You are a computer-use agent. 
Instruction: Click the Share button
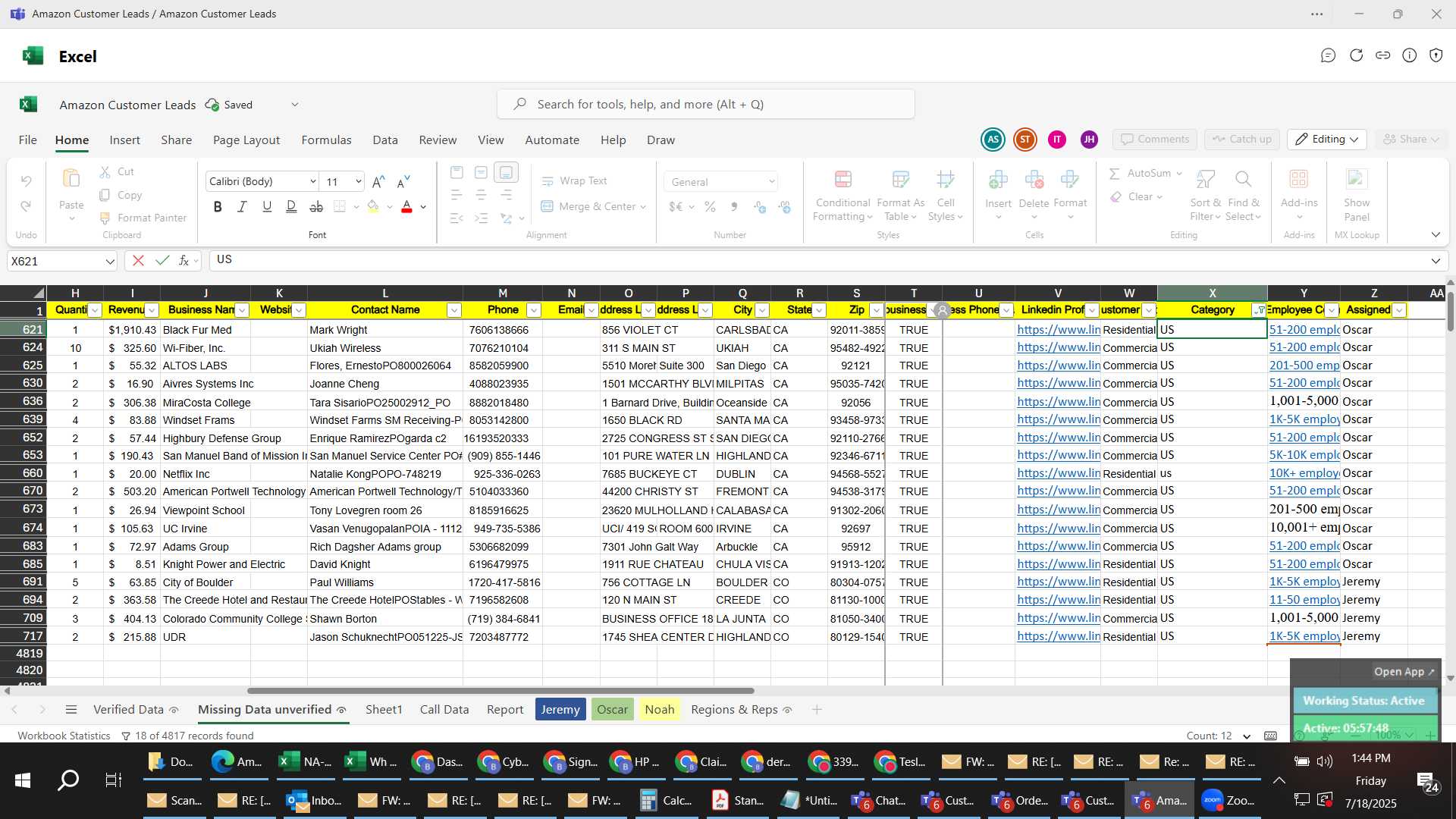click(x=1410, y=140)
